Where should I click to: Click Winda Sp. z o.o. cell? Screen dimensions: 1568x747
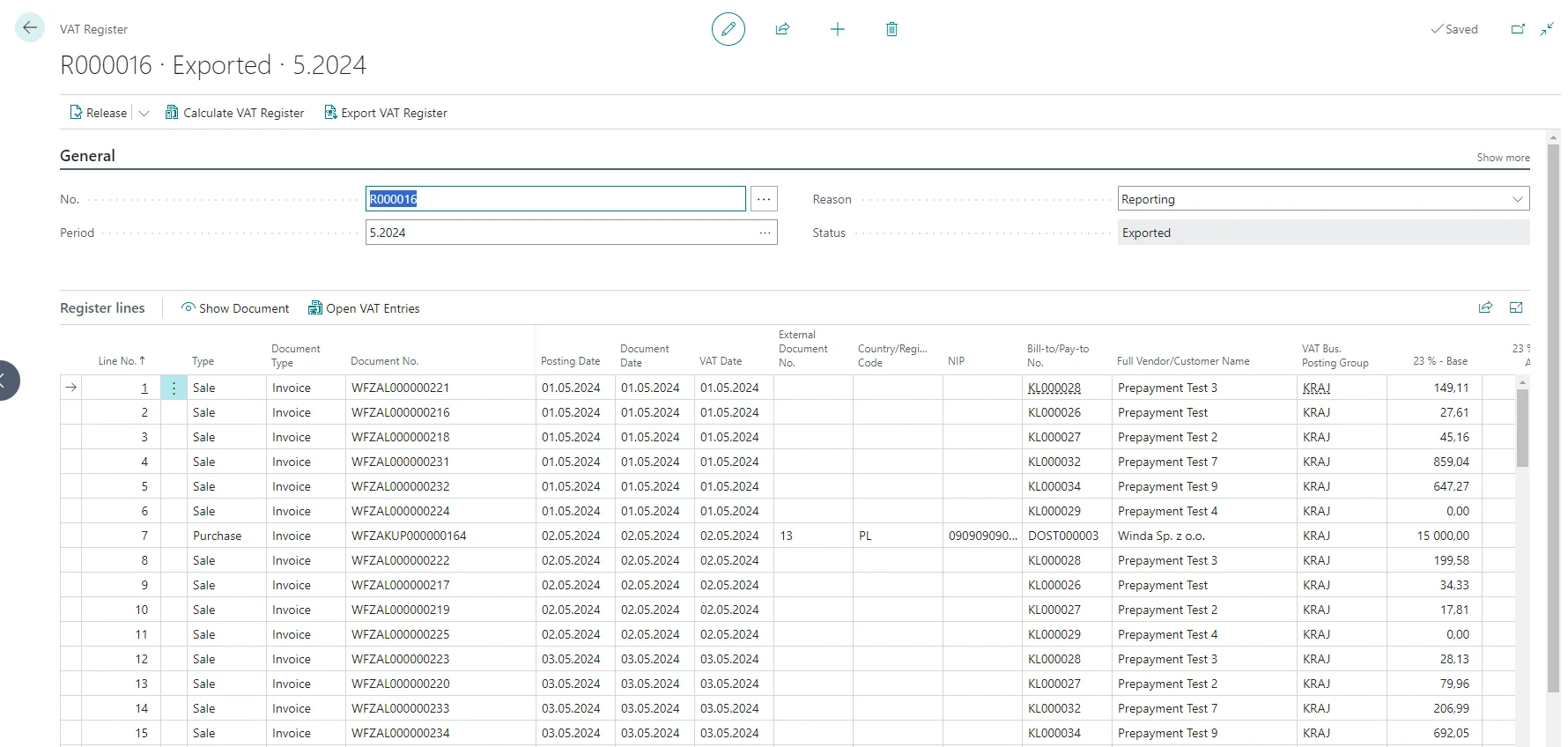(1161, 536)
